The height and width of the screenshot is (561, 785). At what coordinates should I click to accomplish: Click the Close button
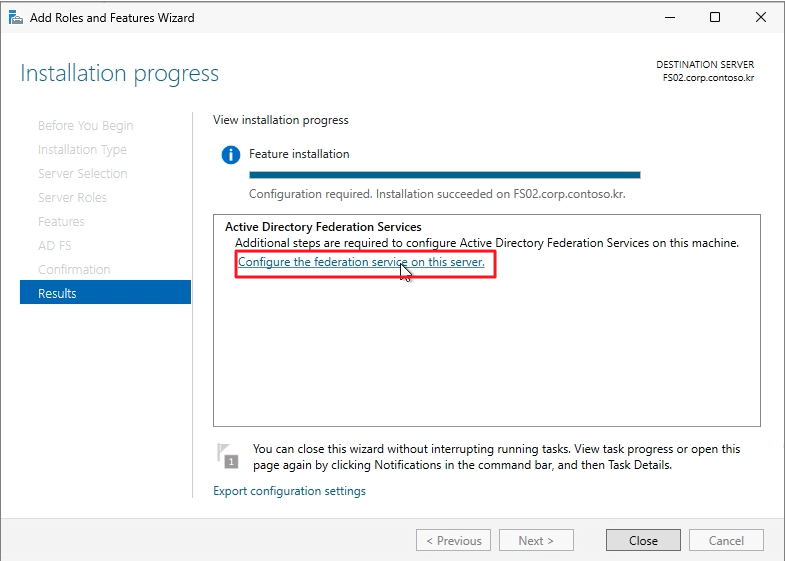pos(643,540)
